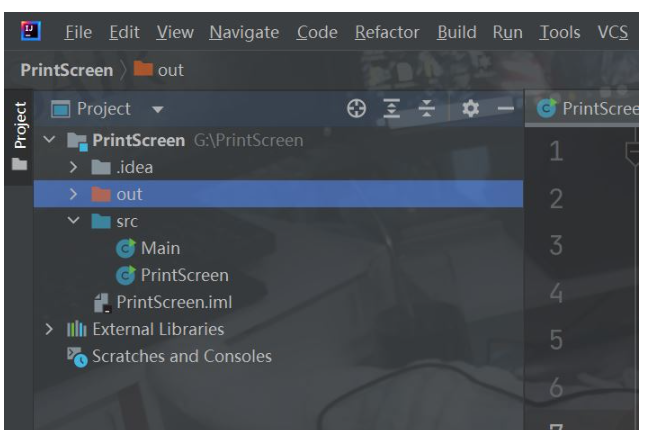Select the PrintScreen.iml file
Viewport: 651px width, 430px height.
click(174, 302)
